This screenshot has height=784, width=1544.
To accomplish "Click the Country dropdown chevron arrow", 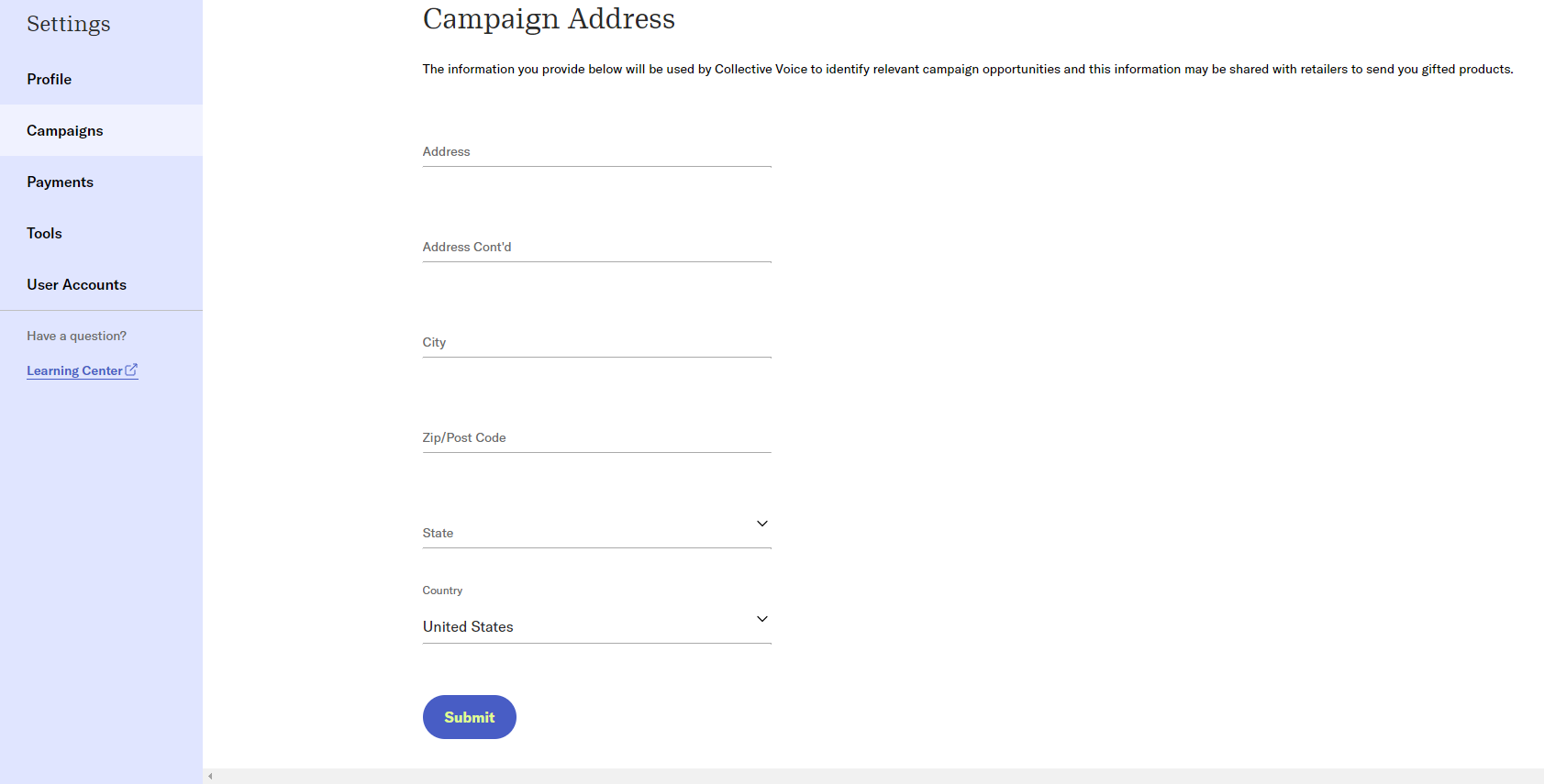I will 761,619.
